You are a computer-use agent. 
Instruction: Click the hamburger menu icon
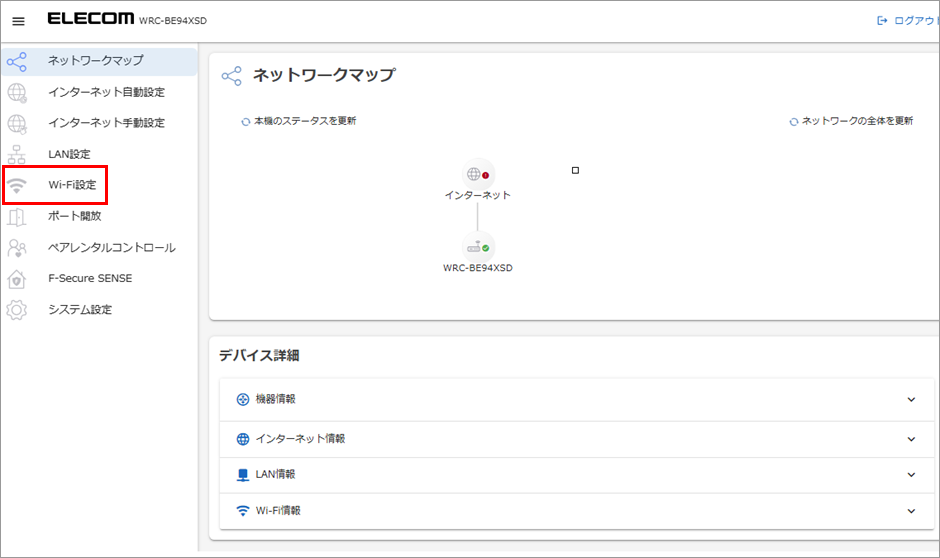(x=18, y=21)
